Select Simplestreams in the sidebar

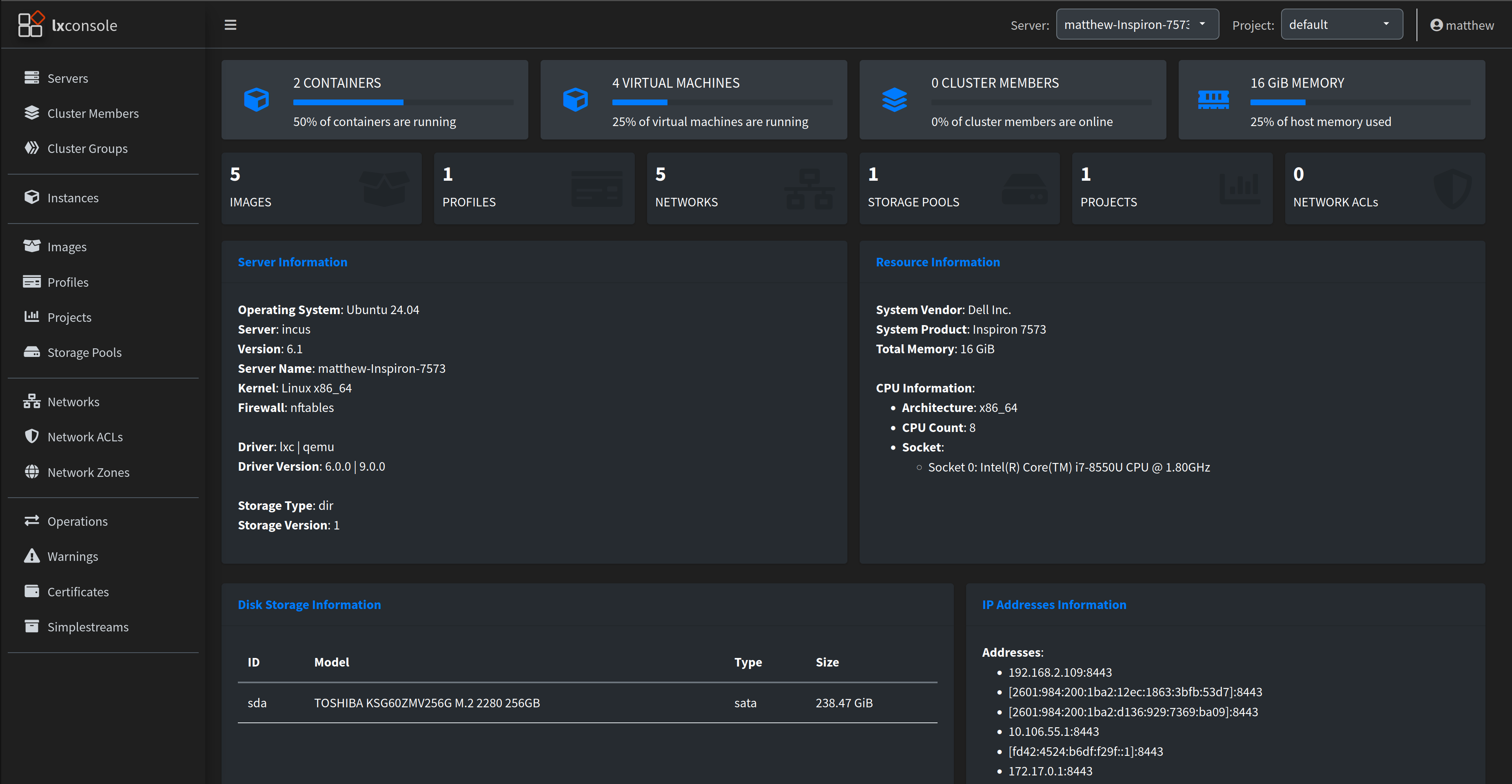pyautogui.click(x=88, y=627)
